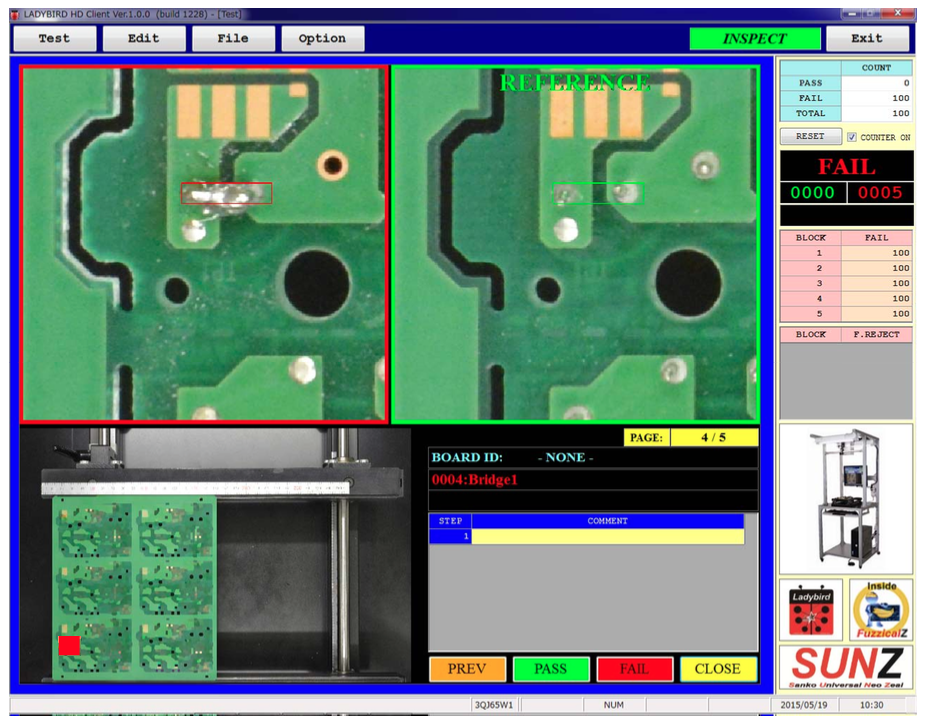Open the Option menu
The image size is (932, 726).
coord(322,39)
